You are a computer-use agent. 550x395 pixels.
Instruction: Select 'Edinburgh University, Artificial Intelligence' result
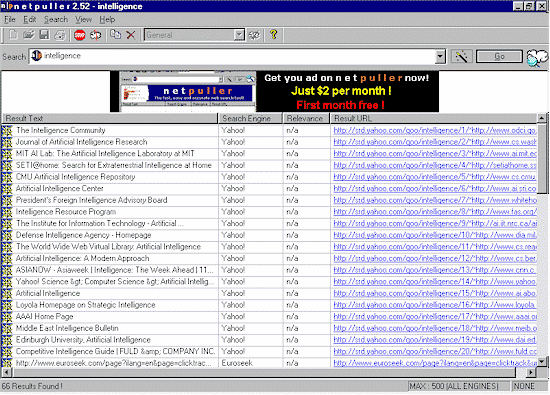(83, 340)
